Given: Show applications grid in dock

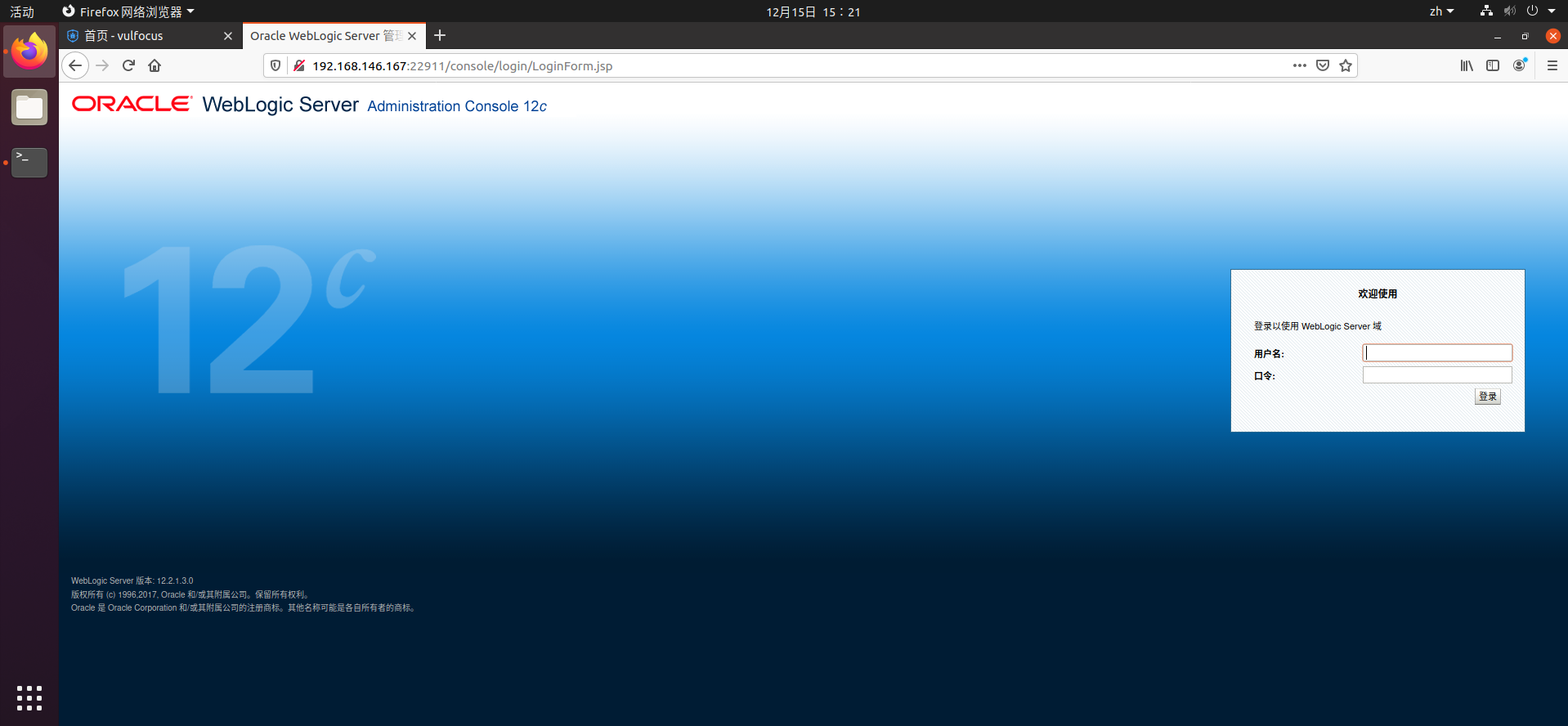Looking at the screenshot, I should tap(29, 698).
